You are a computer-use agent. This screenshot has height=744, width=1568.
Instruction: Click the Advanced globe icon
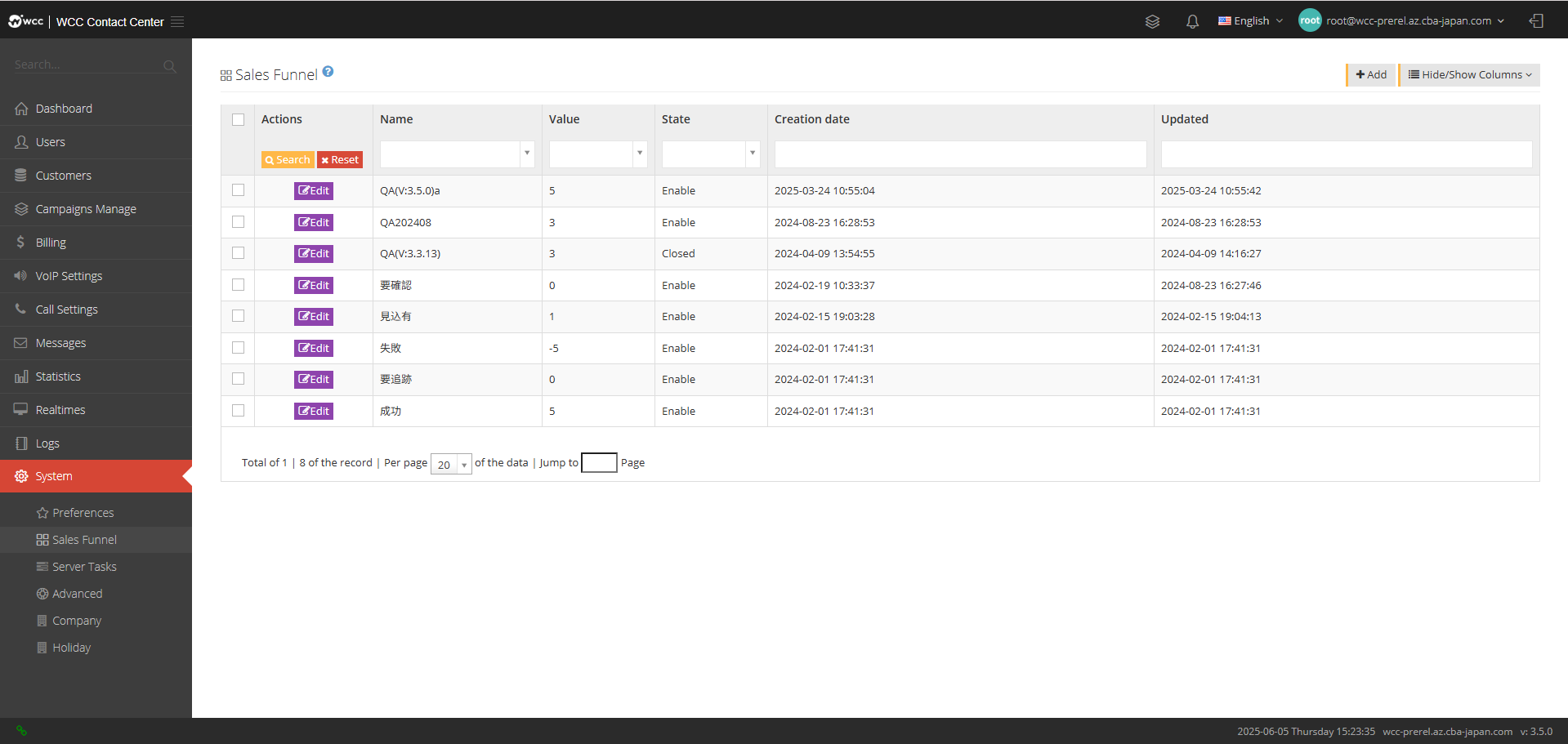coord(42,594)
